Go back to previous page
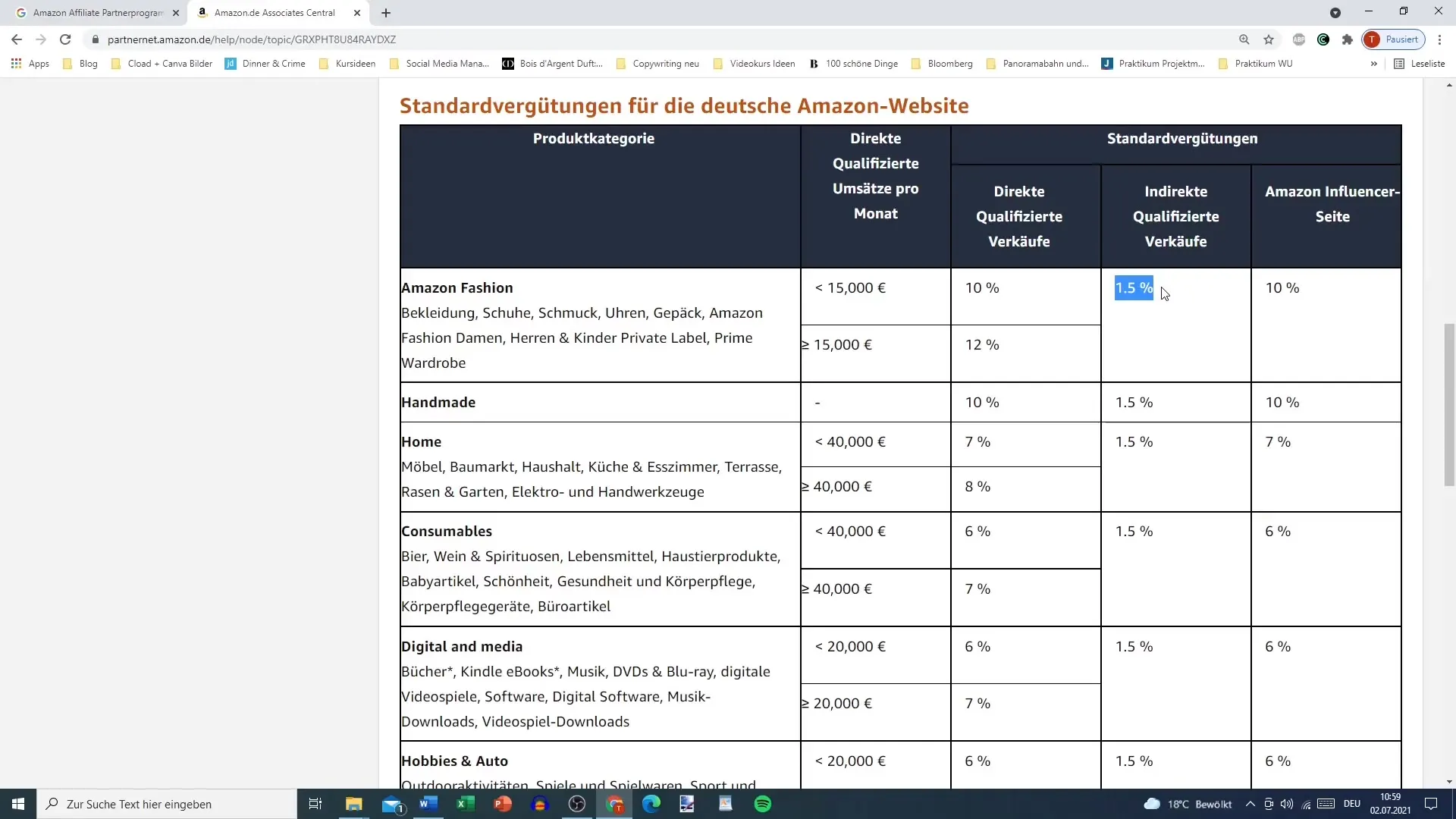 17,39
